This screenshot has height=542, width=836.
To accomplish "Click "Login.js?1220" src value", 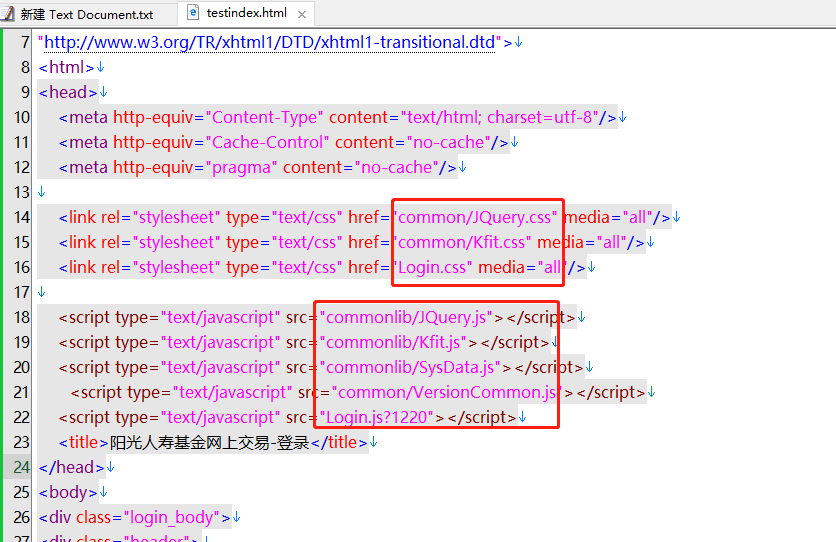I will (376, 418).
